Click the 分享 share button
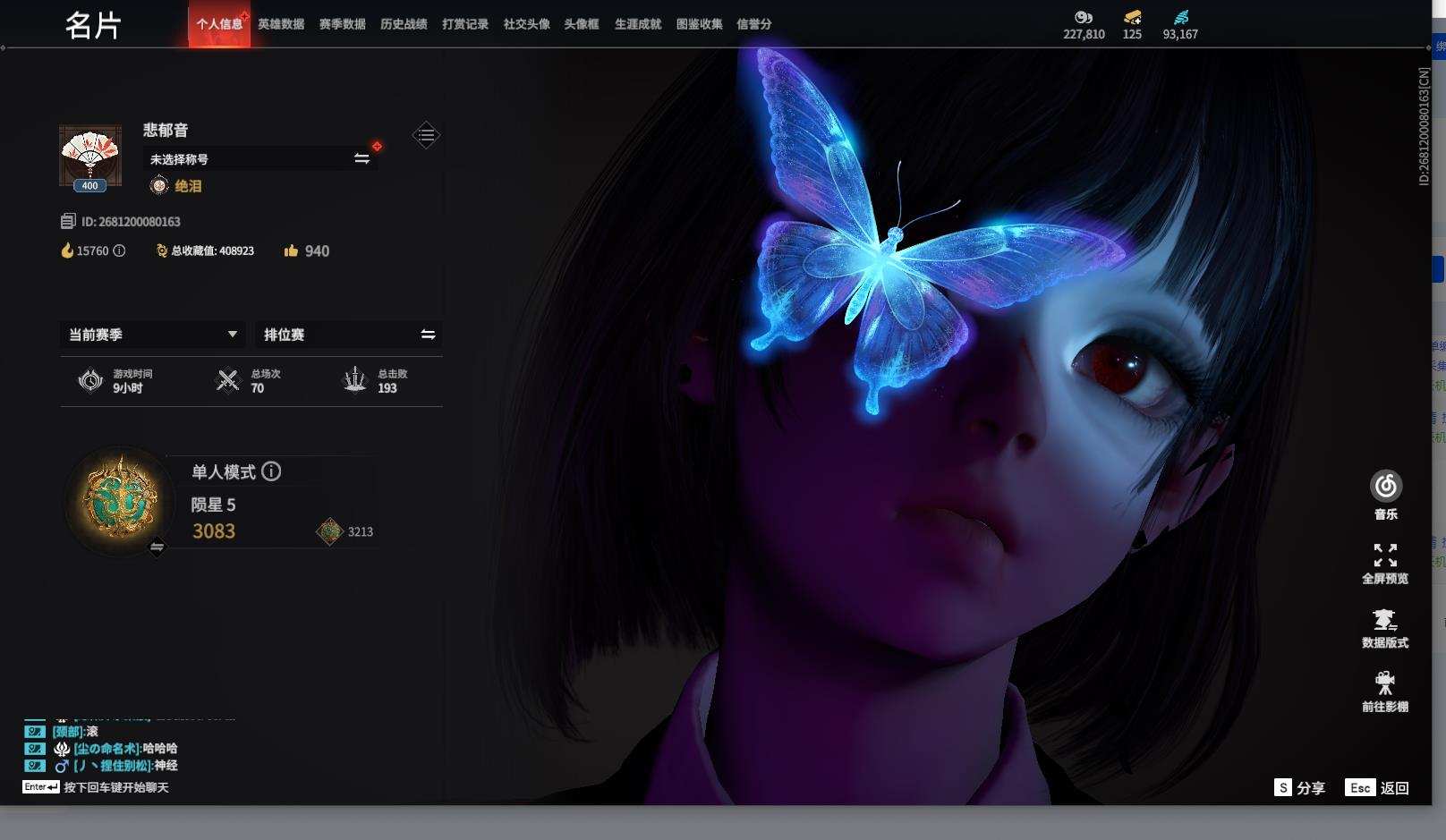The height and width of the screenshot is (840, 1446). click(1299, 787)
